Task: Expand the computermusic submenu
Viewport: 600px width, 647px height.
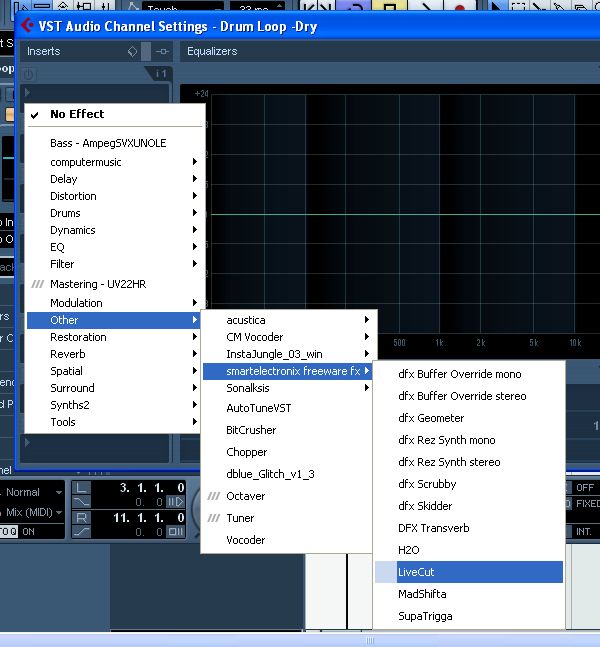Action: [x=115, y=162]
